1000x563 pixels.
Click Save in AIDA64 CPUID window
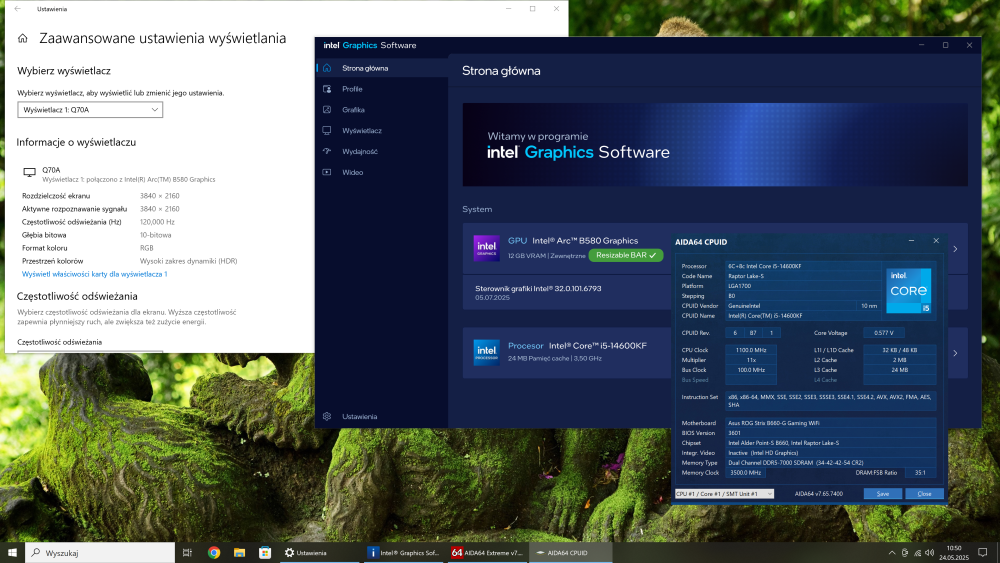coord(883,494)
